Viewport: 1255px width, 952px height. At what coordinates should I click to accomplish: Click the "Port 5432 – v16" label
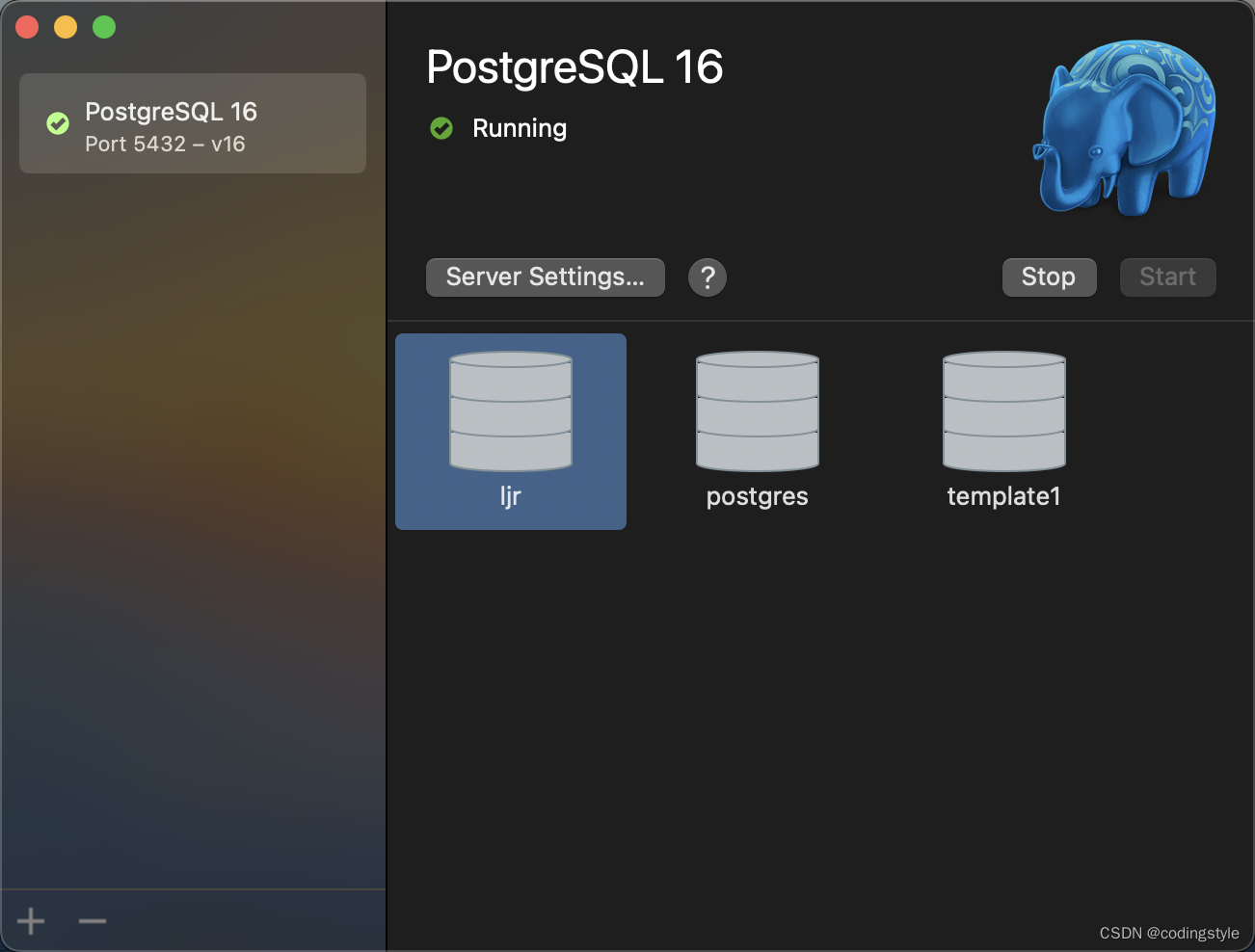(165, 144)
